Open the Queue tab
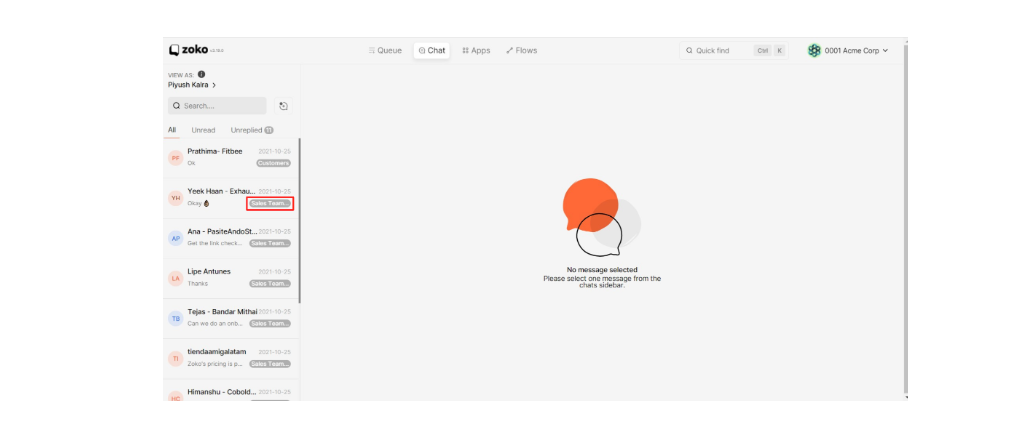The width and height of the screenshot is (1028, 428). pos(385,50)
